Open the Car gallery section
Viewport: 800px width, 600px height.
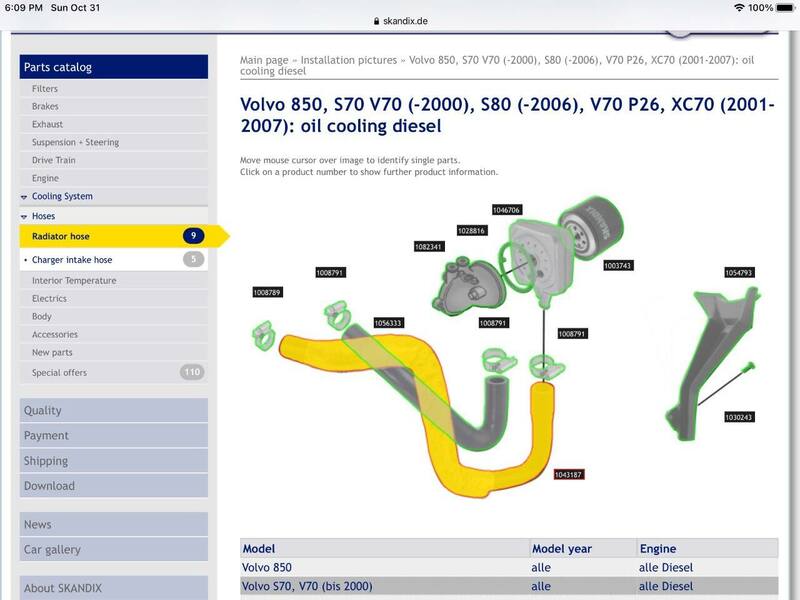pos(114,549)
